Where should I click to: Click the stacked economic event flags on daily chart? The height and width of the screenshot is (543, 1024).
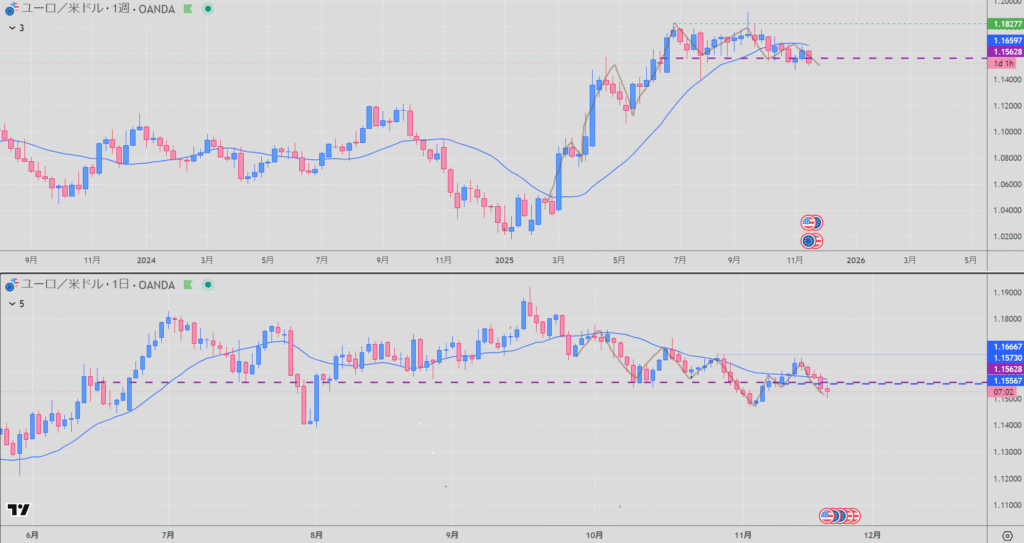pyautogui.click(x=839, y=516)
